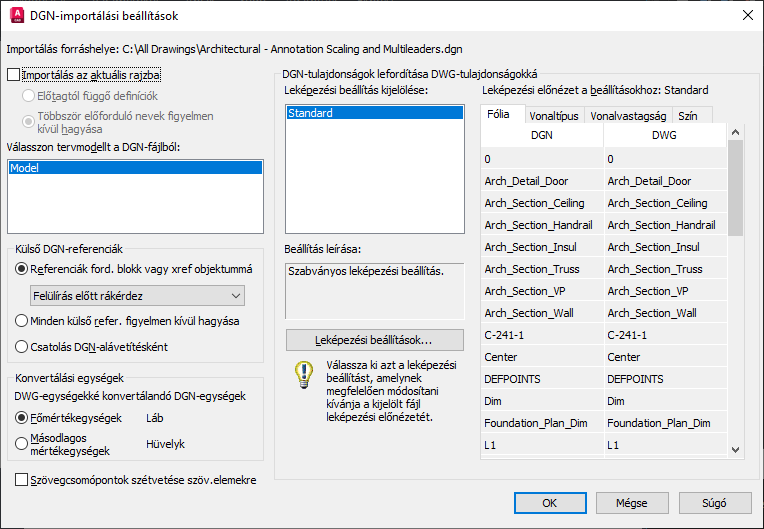Confirm with the OK button
Screen dimensions: 764x529
(550, 503)
